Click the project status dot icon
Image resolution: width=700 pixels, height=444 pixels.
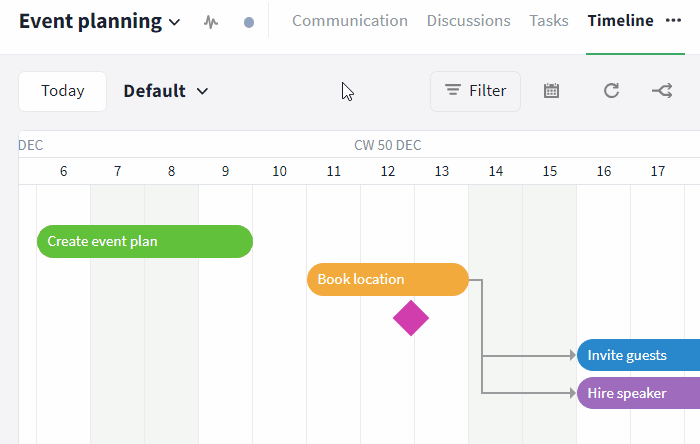[x=249, y=21]
